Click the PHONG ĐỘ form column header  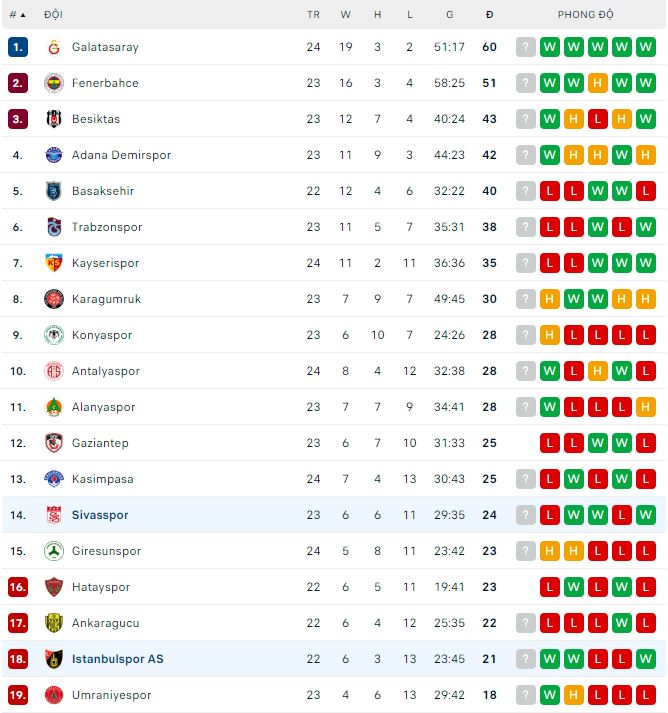point(586,15)
